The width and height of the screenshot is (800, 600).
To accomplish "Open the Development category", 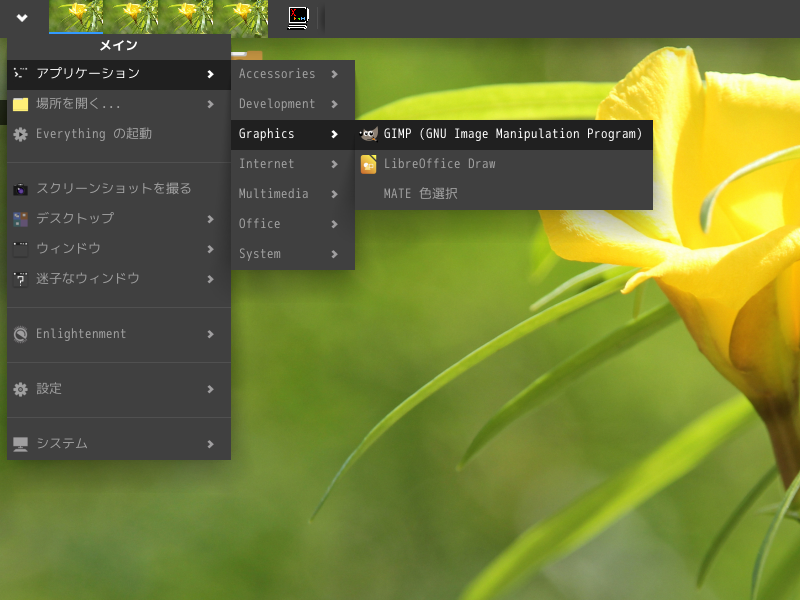I will point(293,104).
